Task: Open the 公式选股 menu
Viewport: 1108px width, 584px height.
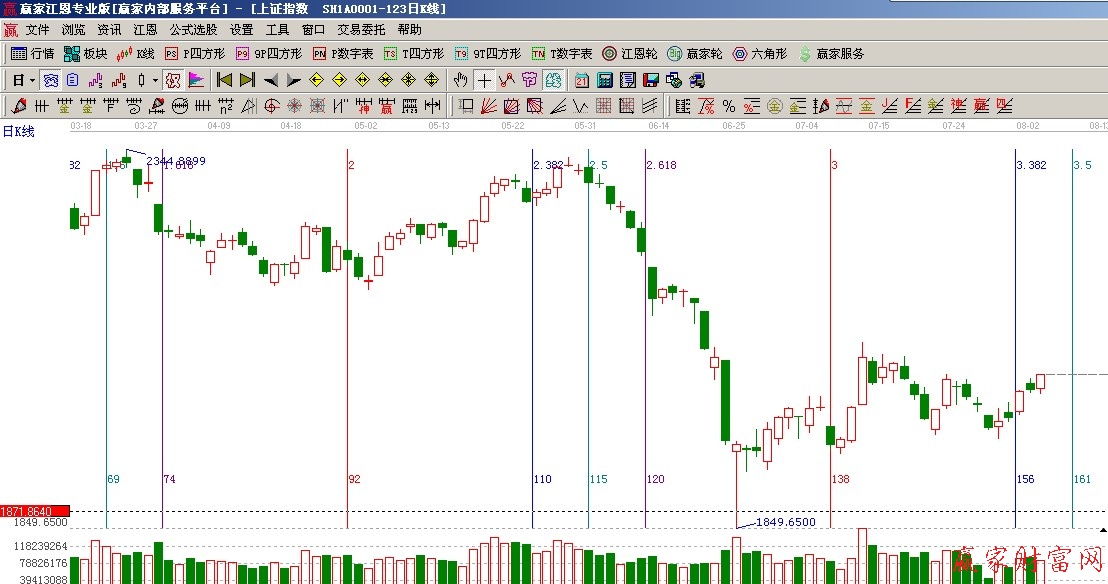Action: [x=193, y=30]
